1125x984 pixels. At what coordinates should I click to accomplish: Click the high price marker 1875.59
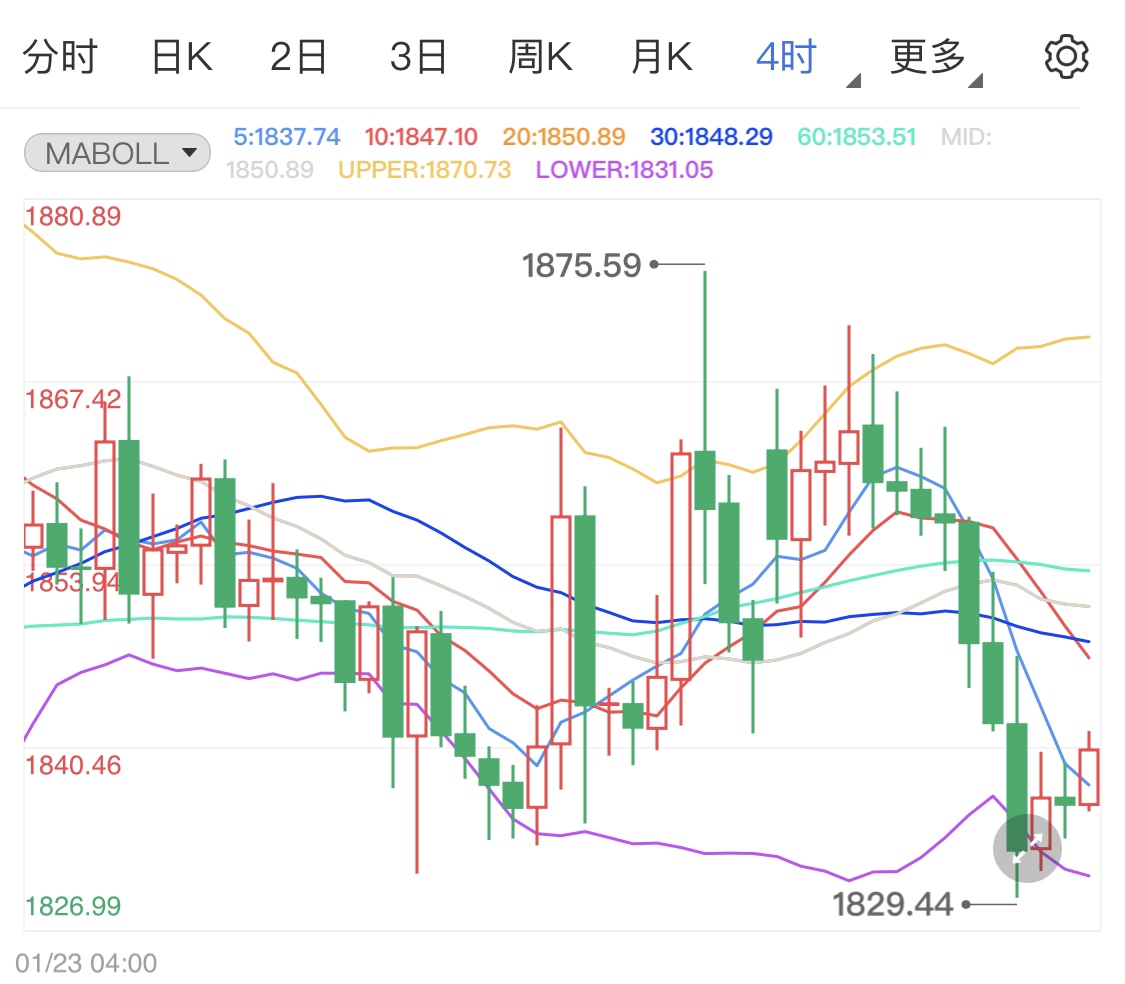click(x=581, y=266)
